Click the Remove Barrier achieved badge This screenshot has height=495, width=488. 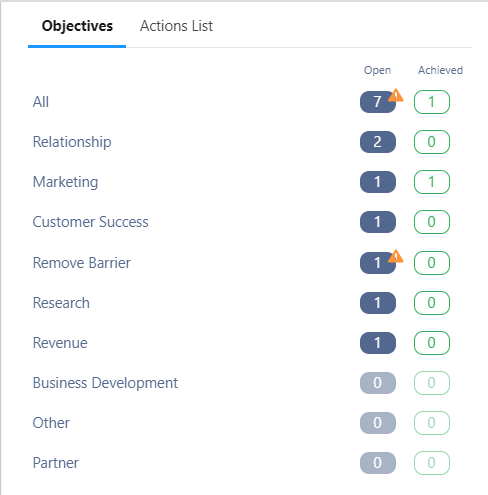coord(432,263)
